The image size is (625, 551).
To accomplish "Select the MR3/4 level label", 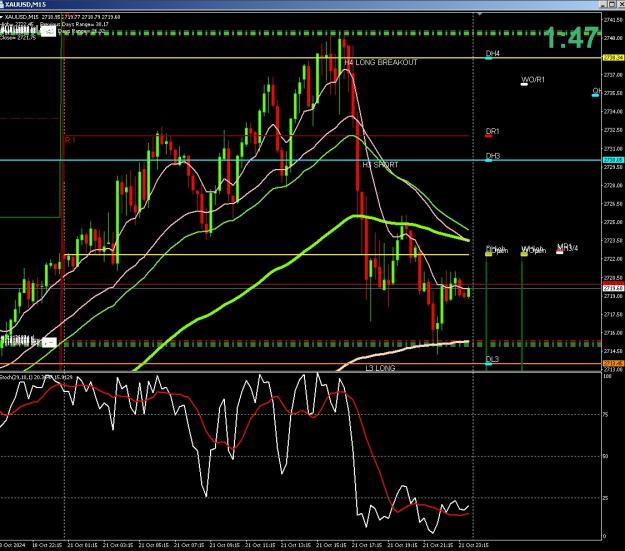I will pos(567,248).
